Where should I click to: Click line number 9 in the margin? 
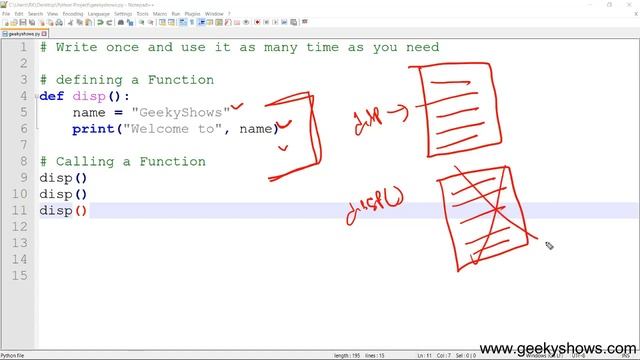pyautogui.click(x=24, y=178)
